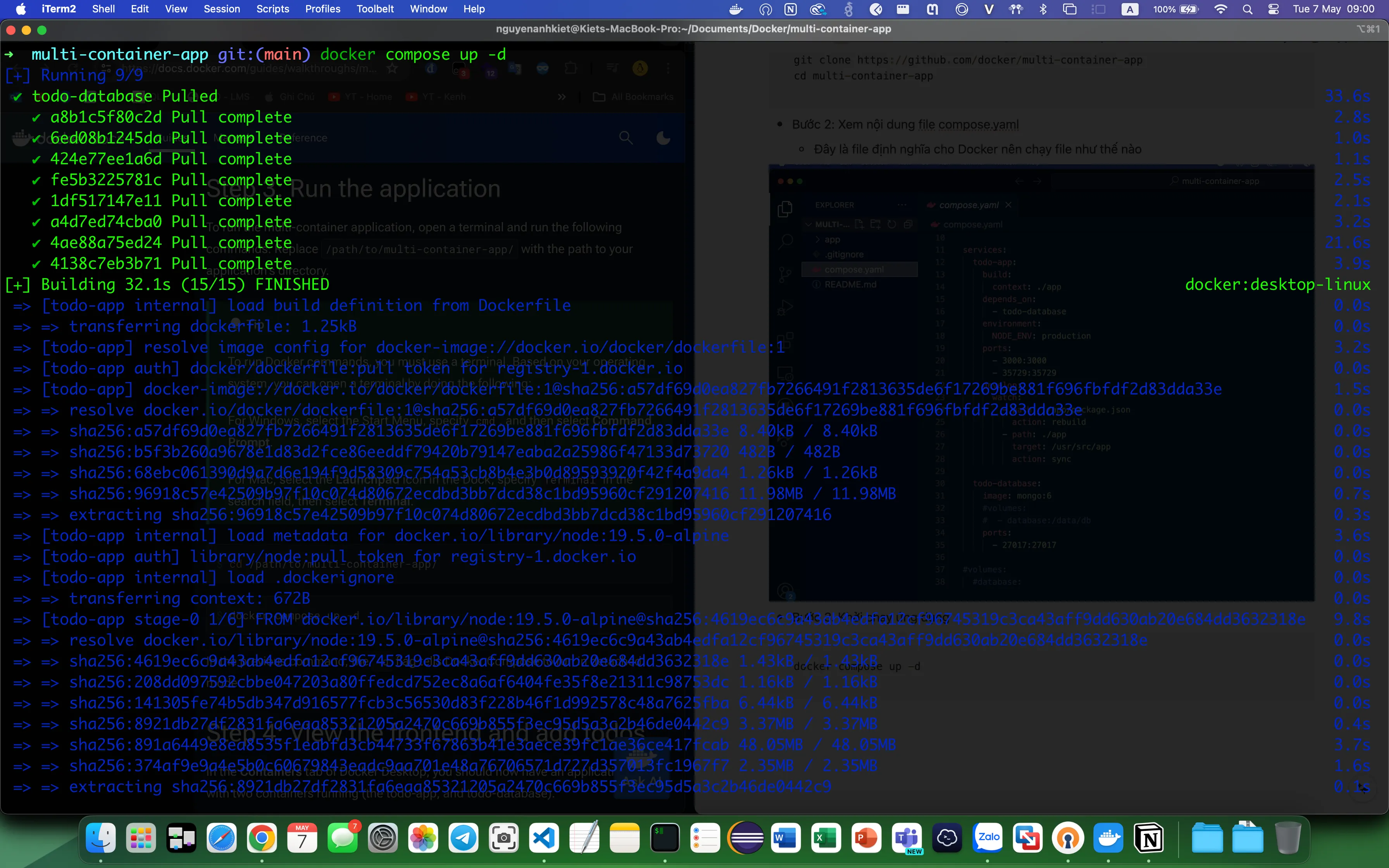Toggle dark mode on the Docker docs page

coord(663,138)
